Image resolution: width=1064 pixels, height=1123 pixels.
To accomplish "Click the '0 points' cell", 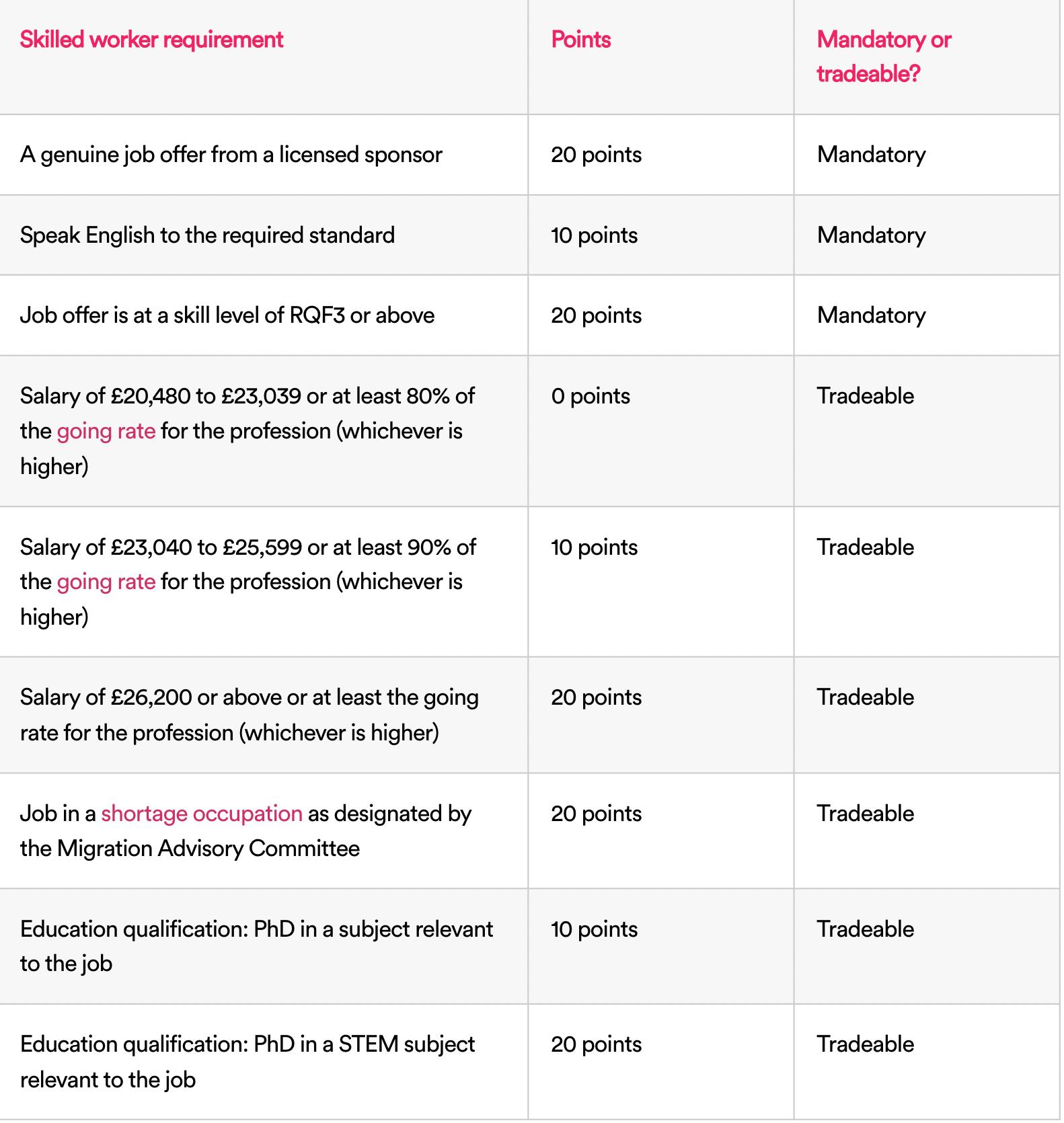I will (590, 396).
